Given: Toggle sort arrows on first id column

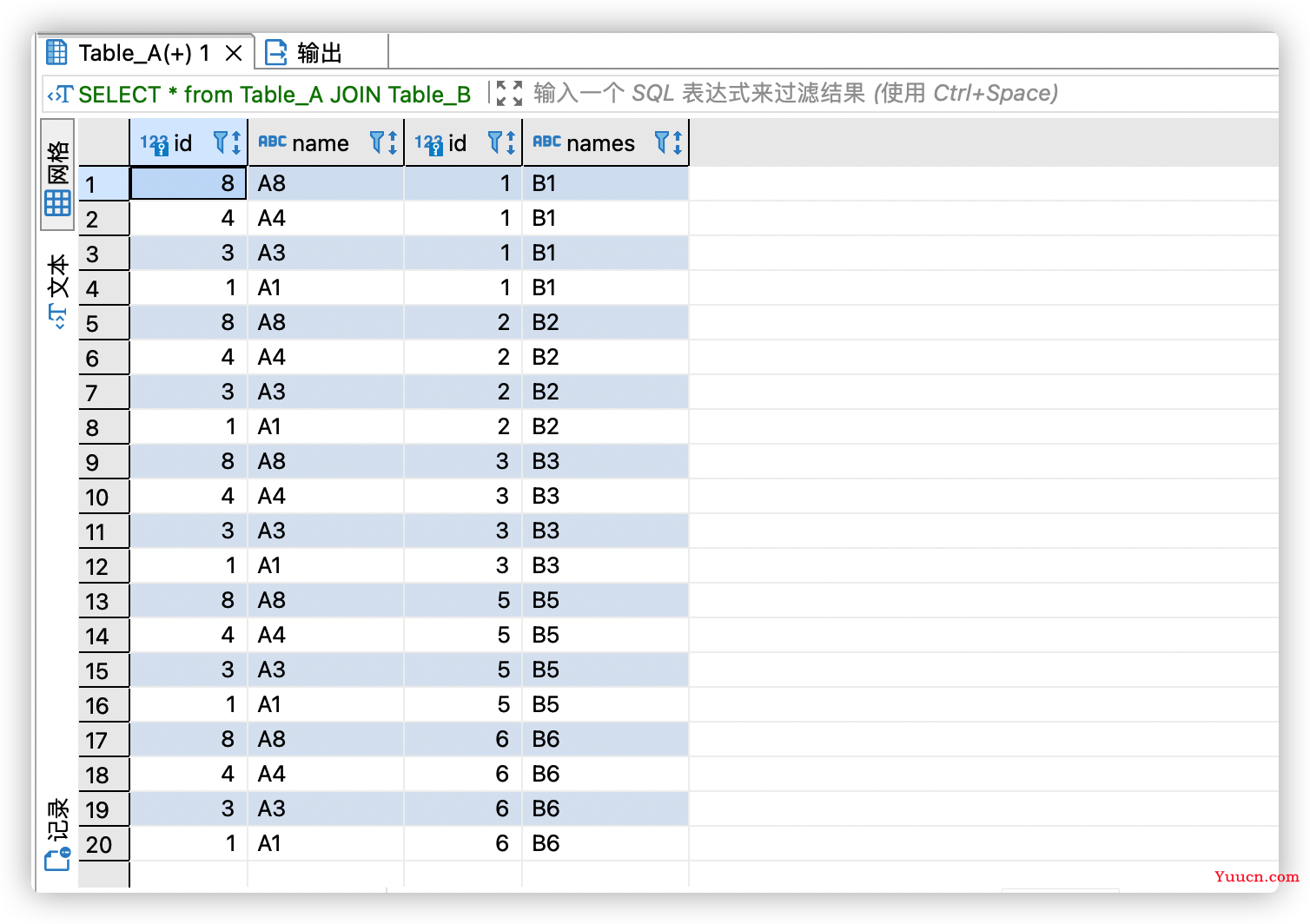Looking at the screenshot, I should click(236, 142).
